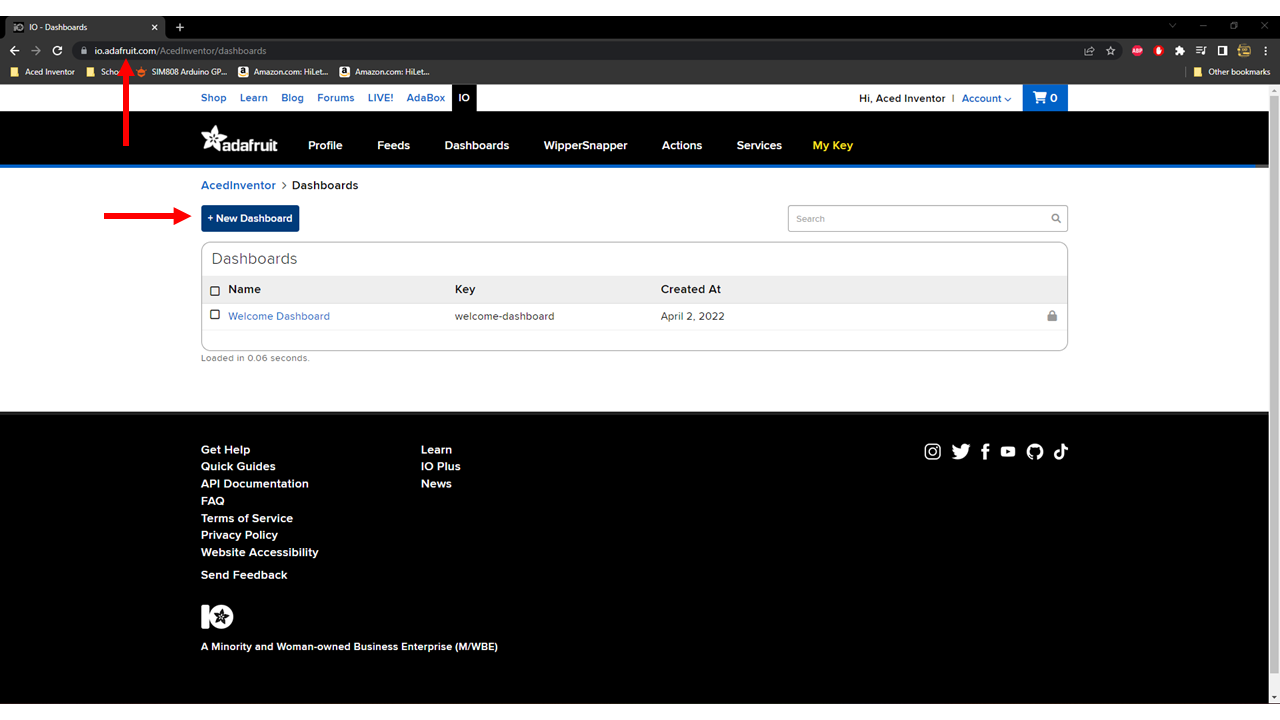The width and height of the screenshot is (1280, 720).
Task: Open the Welcome Dashboard link
Action: point(279,316)
